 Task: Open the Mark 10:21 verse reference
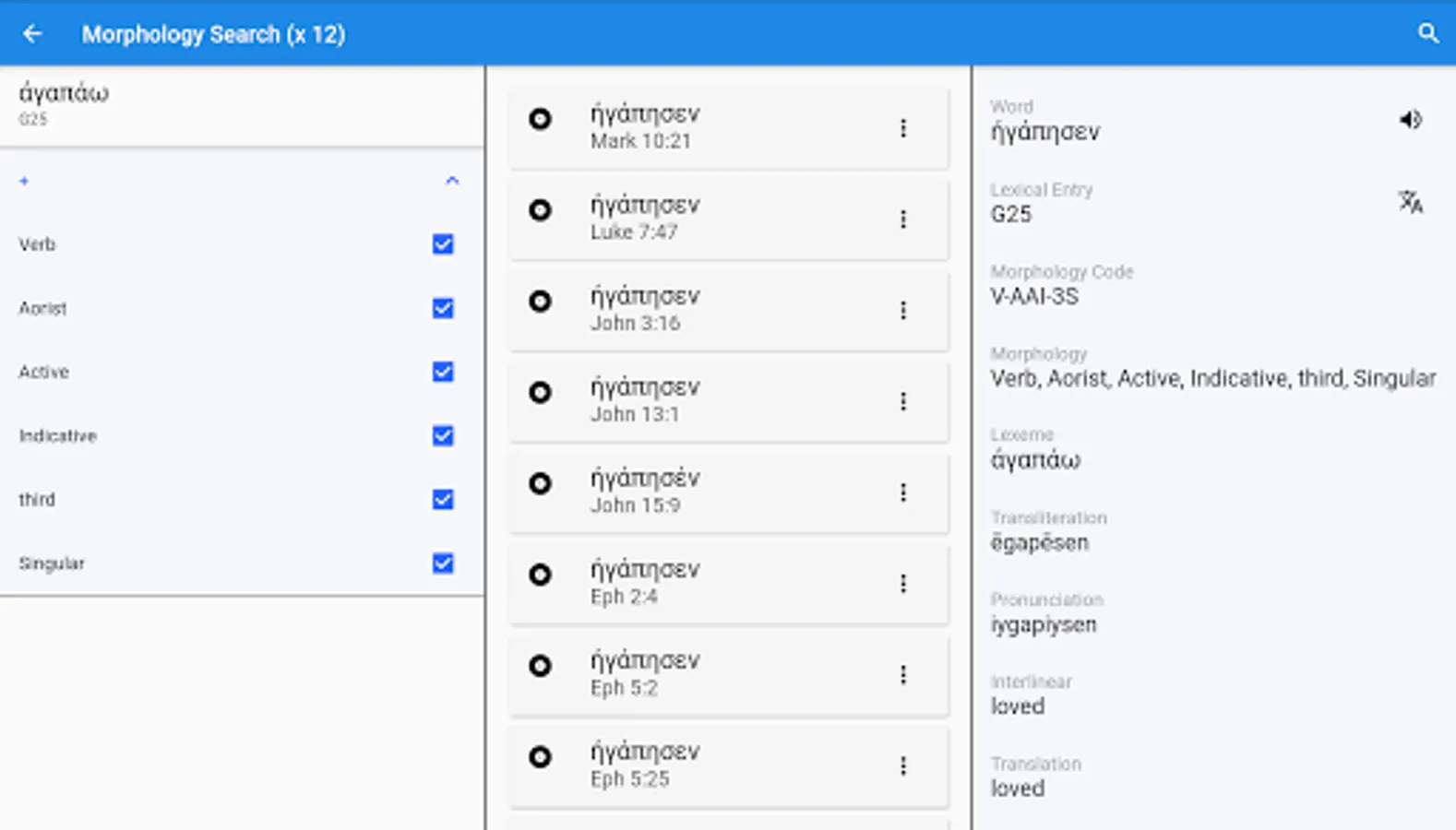coord(640,141)
